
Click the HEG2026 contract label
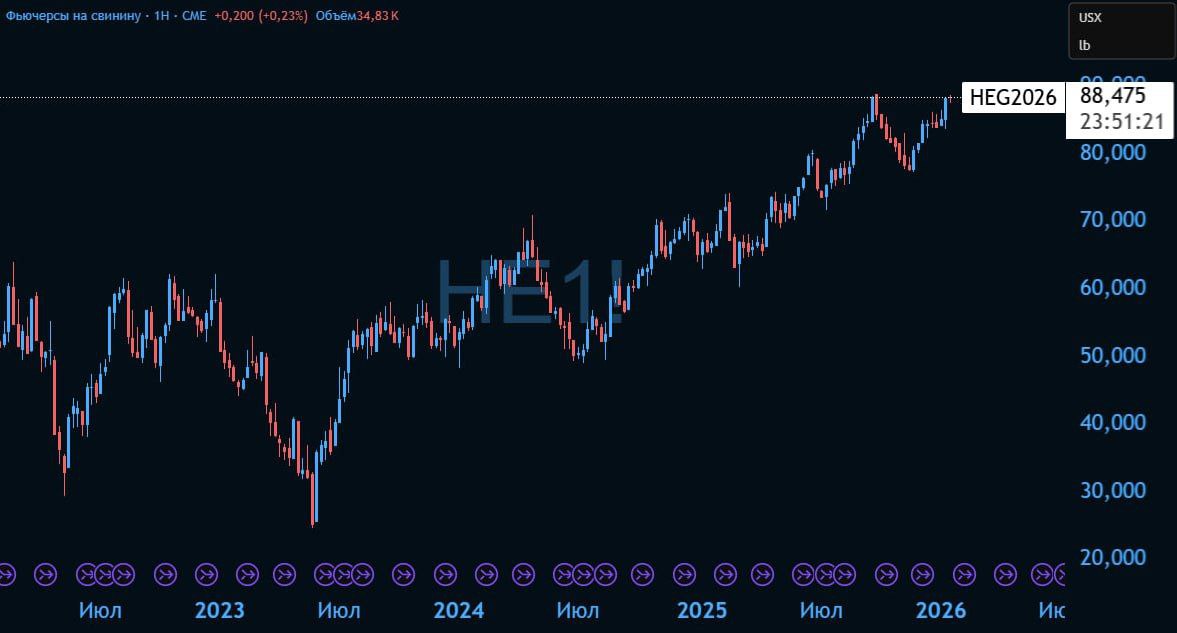(x=1013, y=98)
